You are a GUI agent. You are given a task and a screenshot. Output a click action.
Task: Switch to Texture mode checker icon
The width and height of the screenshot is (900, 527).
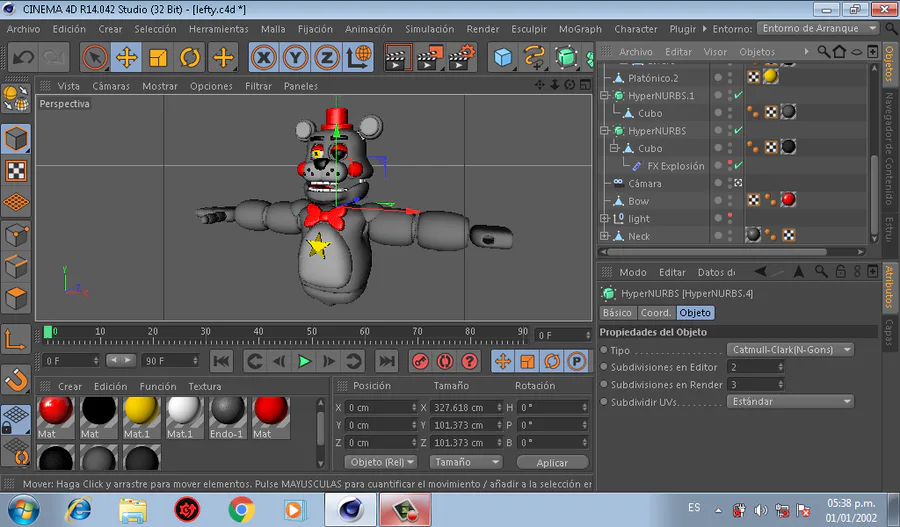16,171
